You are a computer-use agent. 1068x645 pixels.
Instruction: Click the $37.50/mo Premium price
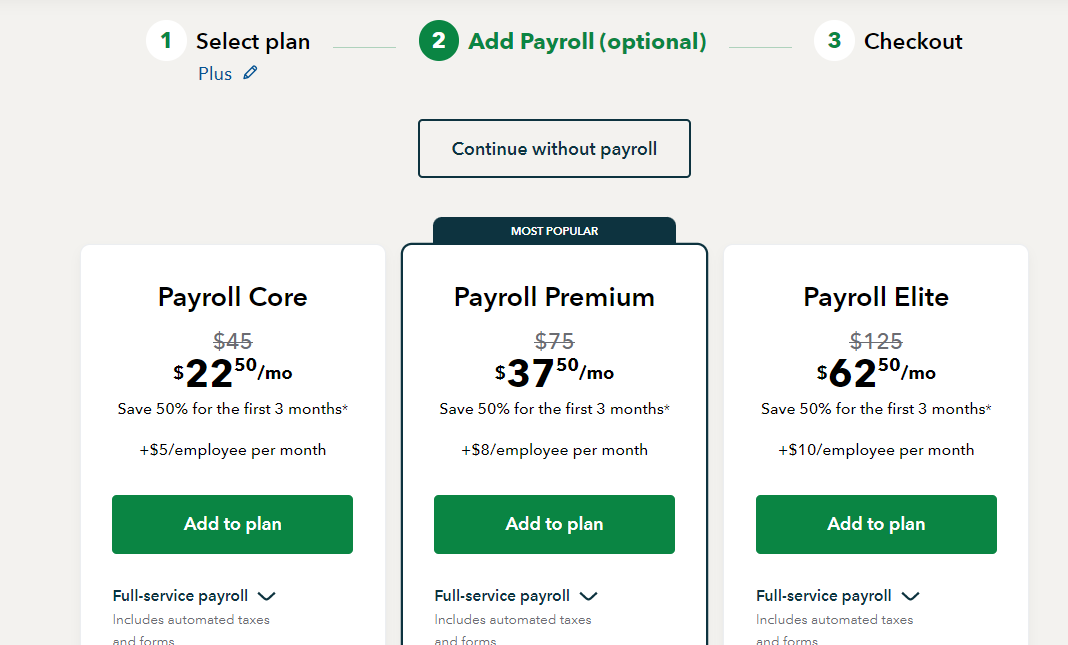(554, 373)
